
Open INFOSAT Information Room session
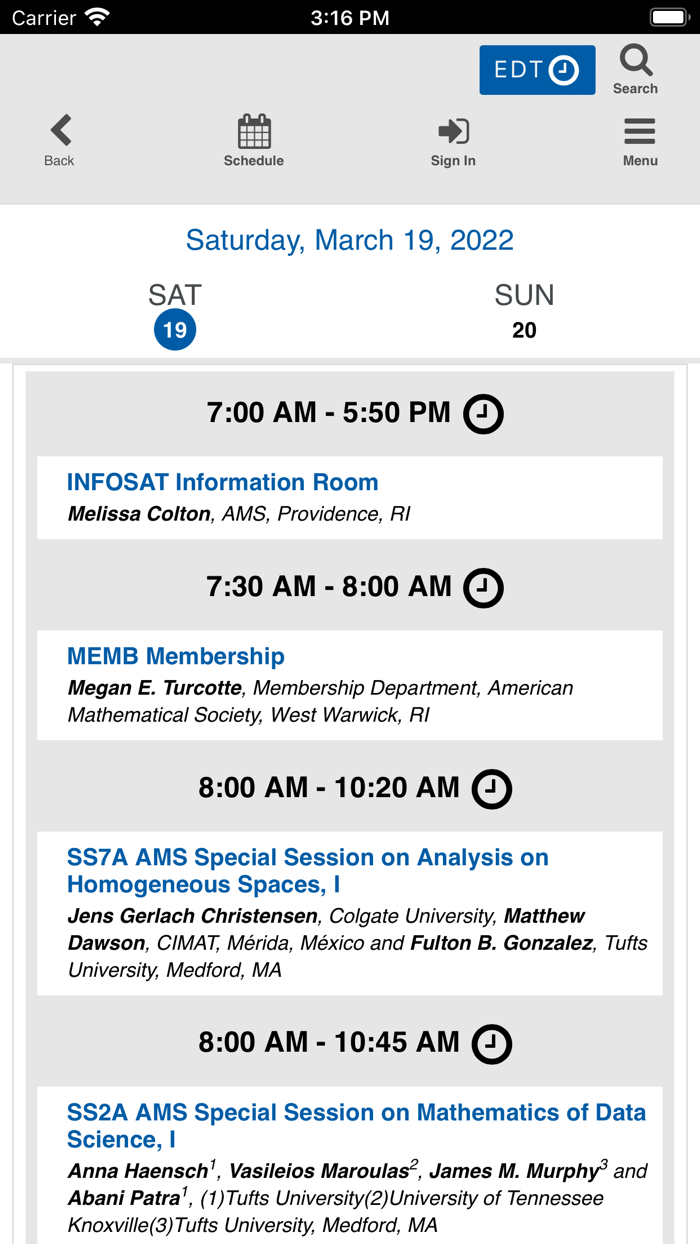coord(222,482)
